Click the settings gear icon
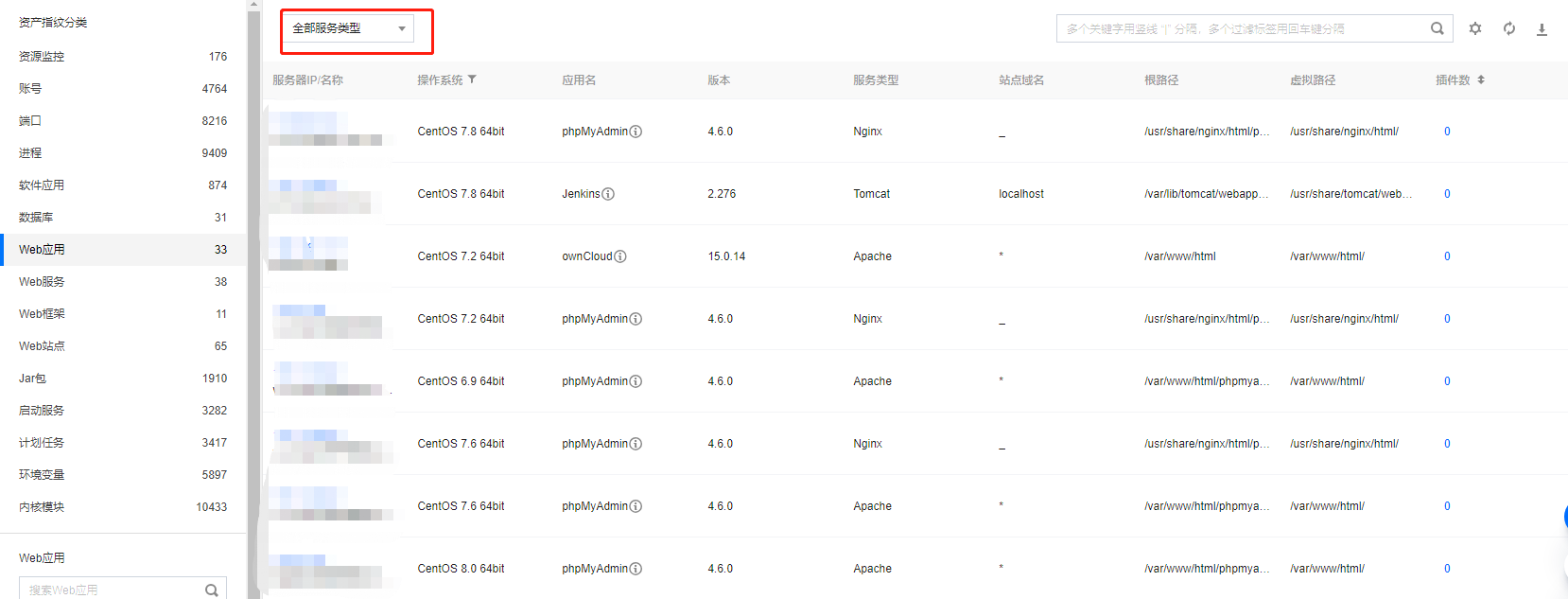This screenshot has width=1568, height=599. [x=1474, y=28]
